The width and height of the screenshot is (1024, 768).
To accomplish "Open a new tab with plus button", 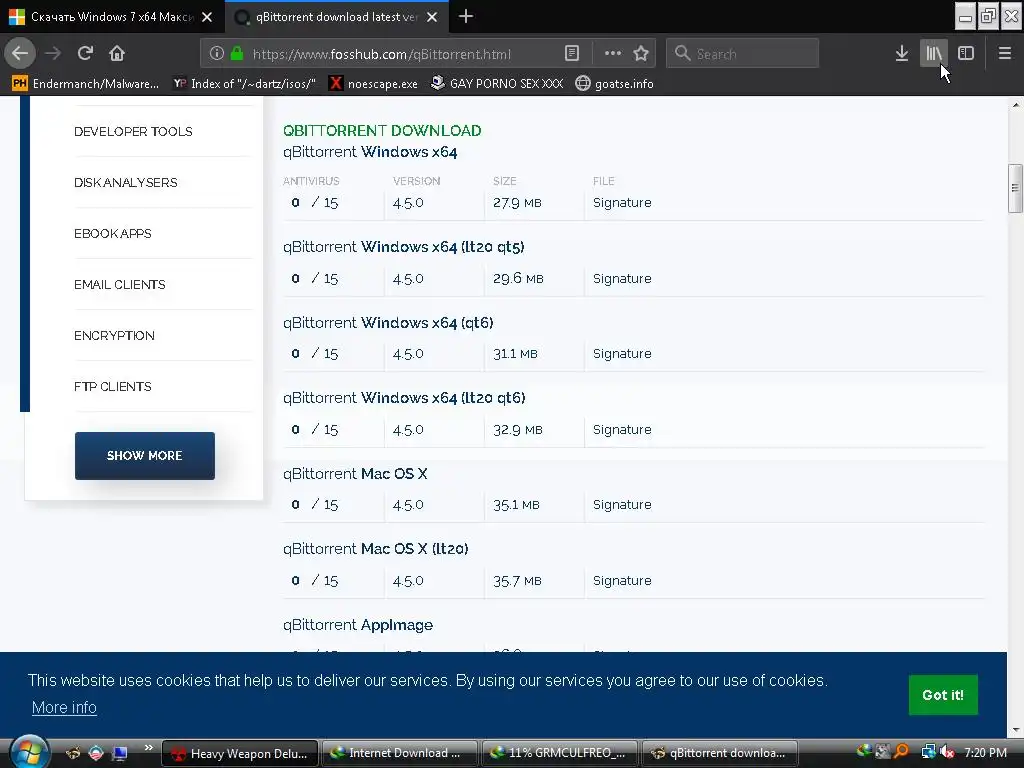I will [x=466, y=16].
